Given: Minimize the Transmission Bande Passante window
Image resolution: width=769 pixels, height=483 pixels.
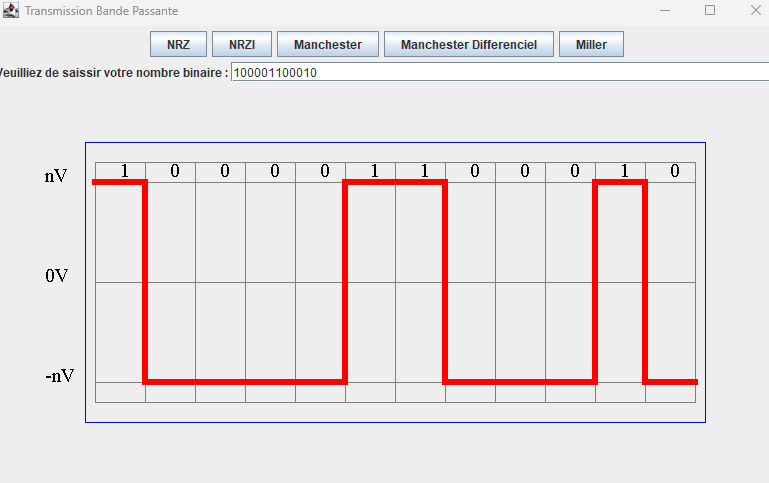Looking at the screenshot, I should pyautogui.click(x=665, y=10).
